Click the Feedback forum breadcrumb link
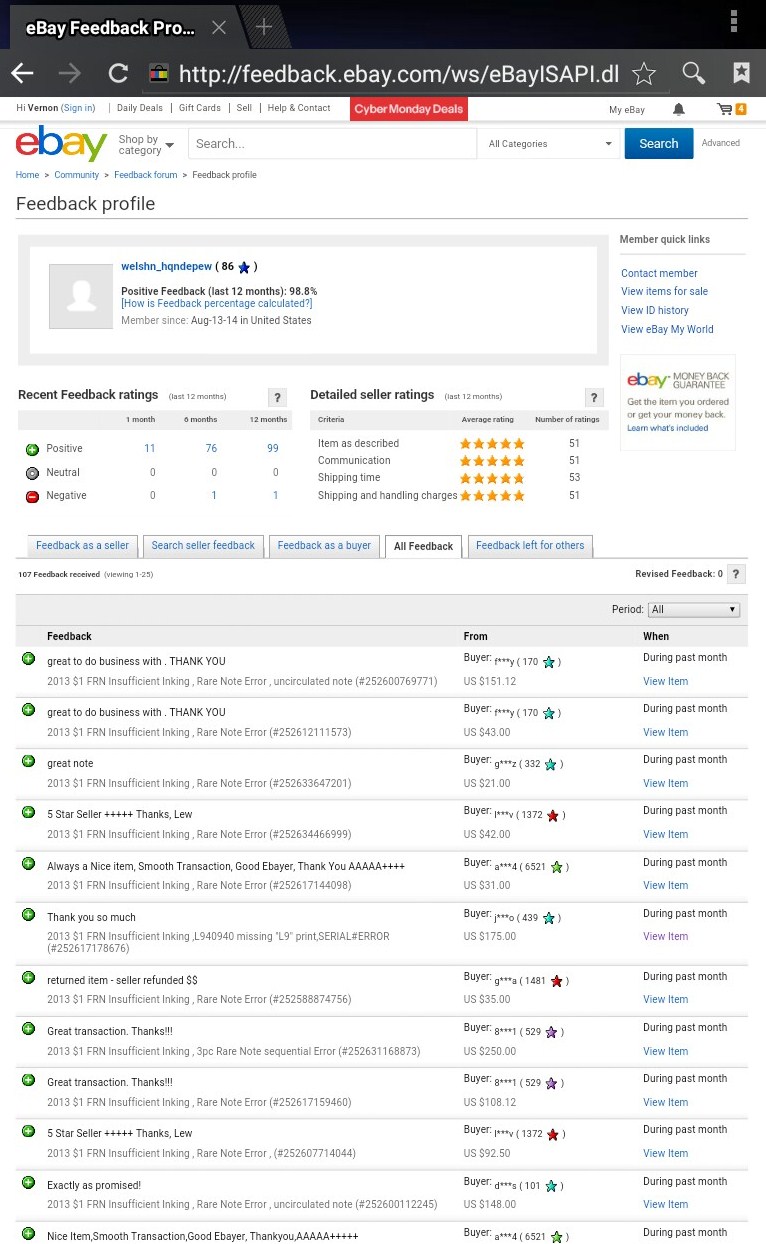Screen dimensions: 766x1244 (x=146, y=175)
